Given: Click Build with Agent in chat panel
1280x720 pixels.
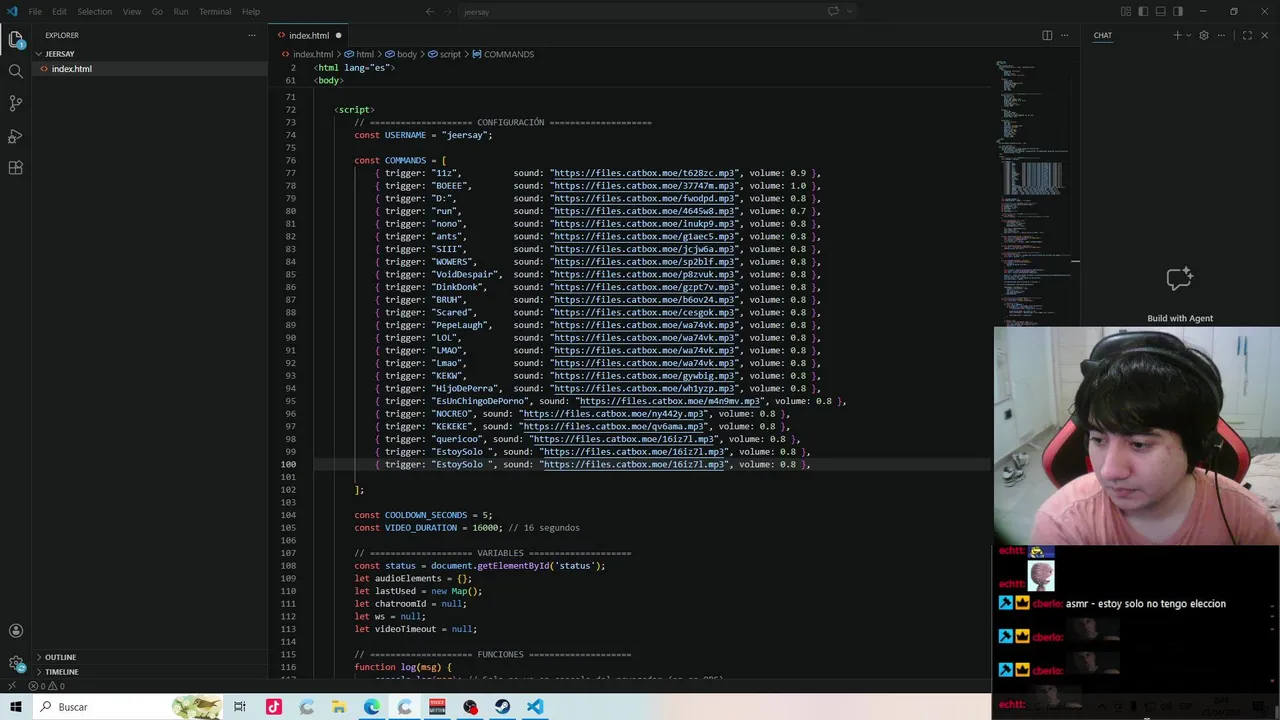Looking at the screenshot, I should (x=1180, y=318).
